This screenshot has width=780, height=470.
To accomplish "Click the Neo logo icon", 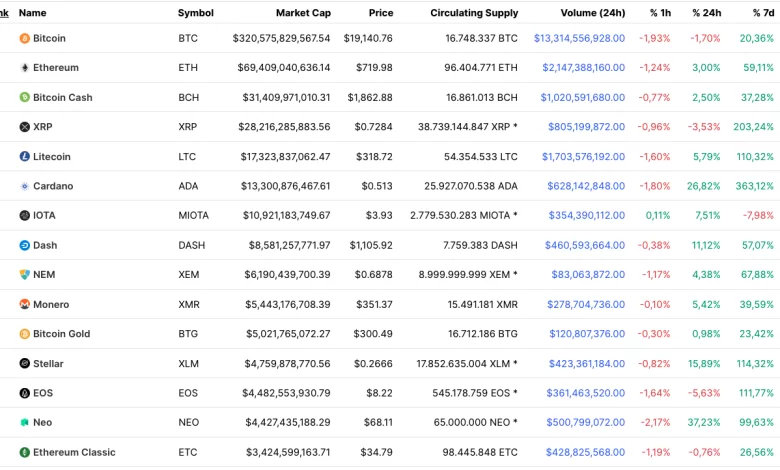I will tap(25, 423).
